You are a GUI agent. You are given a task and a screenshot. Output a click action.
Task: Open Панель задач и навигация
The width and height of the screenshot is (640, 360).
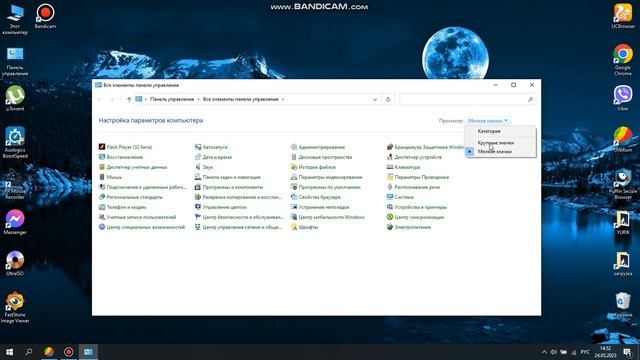click(227, 177)
